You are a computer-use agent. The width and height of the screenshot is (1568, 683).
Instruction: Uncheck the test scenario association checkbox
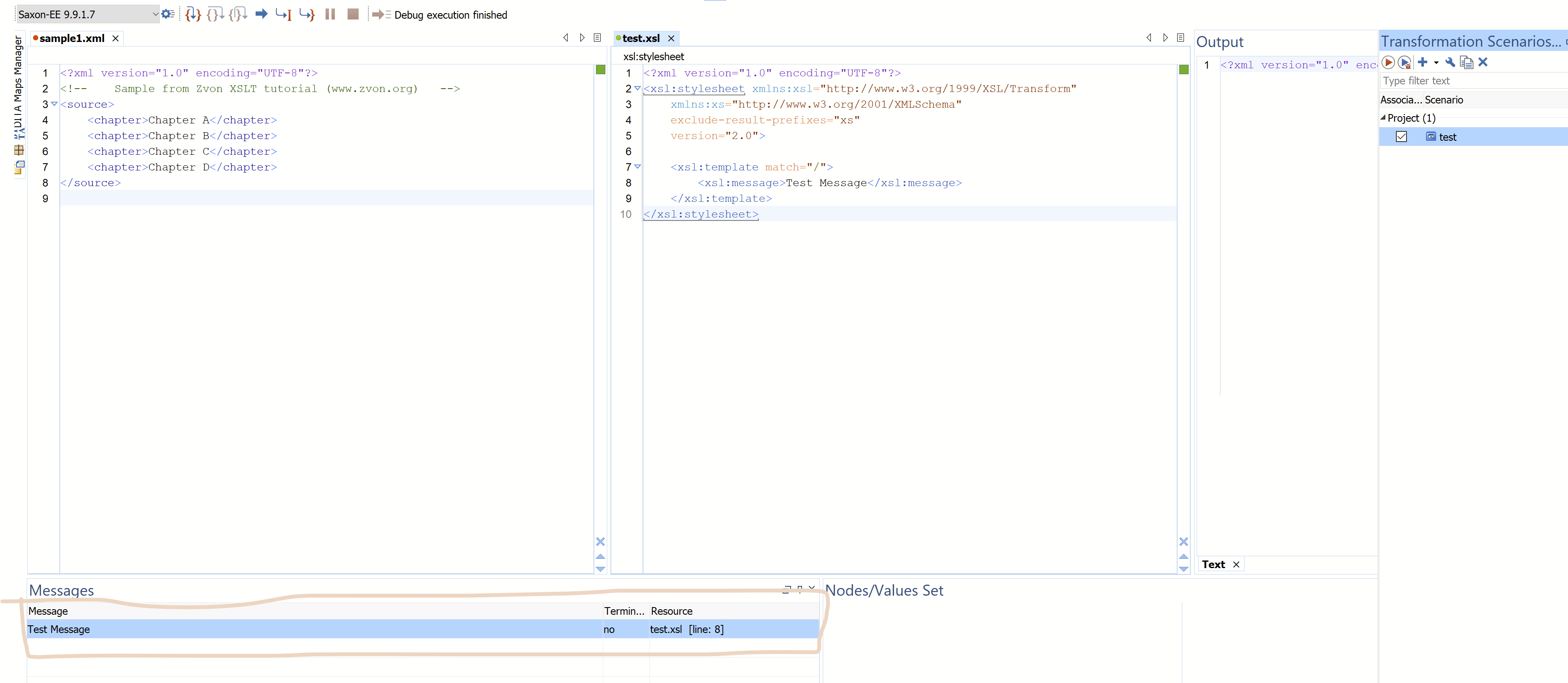click(1401, 137)
